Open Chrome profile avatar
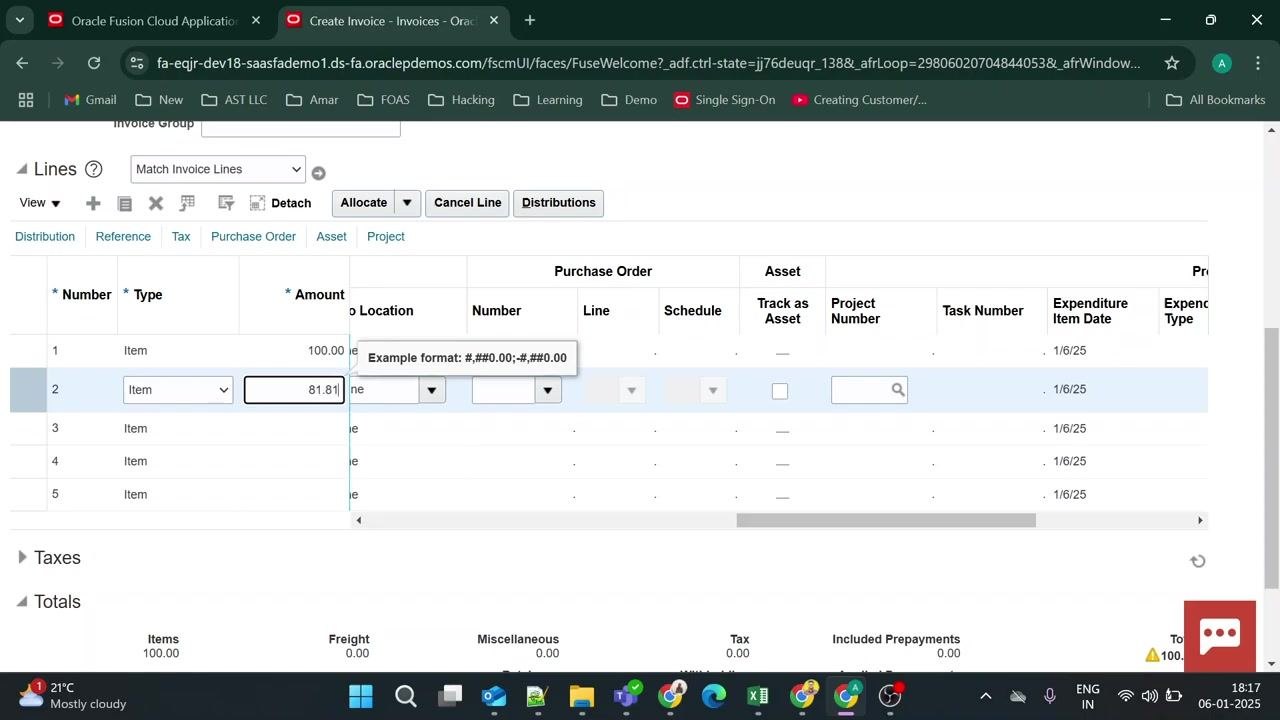Image resolution: width=1280 pixels, height=720 pixels. (x=1221, y=63)
